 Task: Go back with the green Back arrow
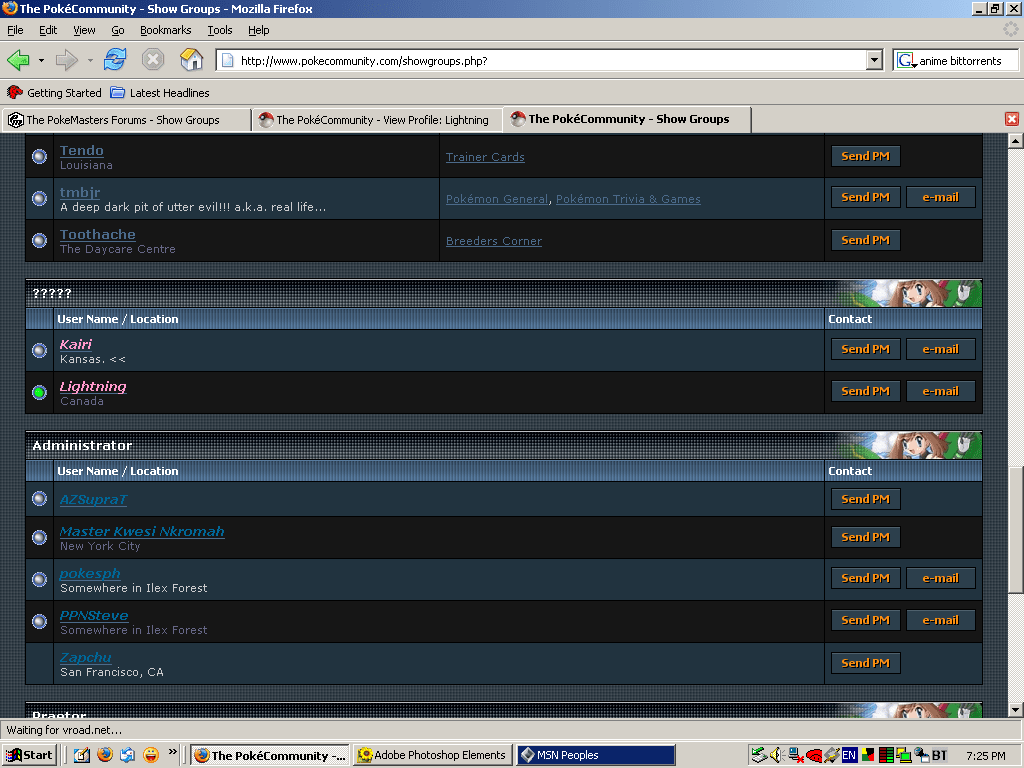tap(18, 61)
